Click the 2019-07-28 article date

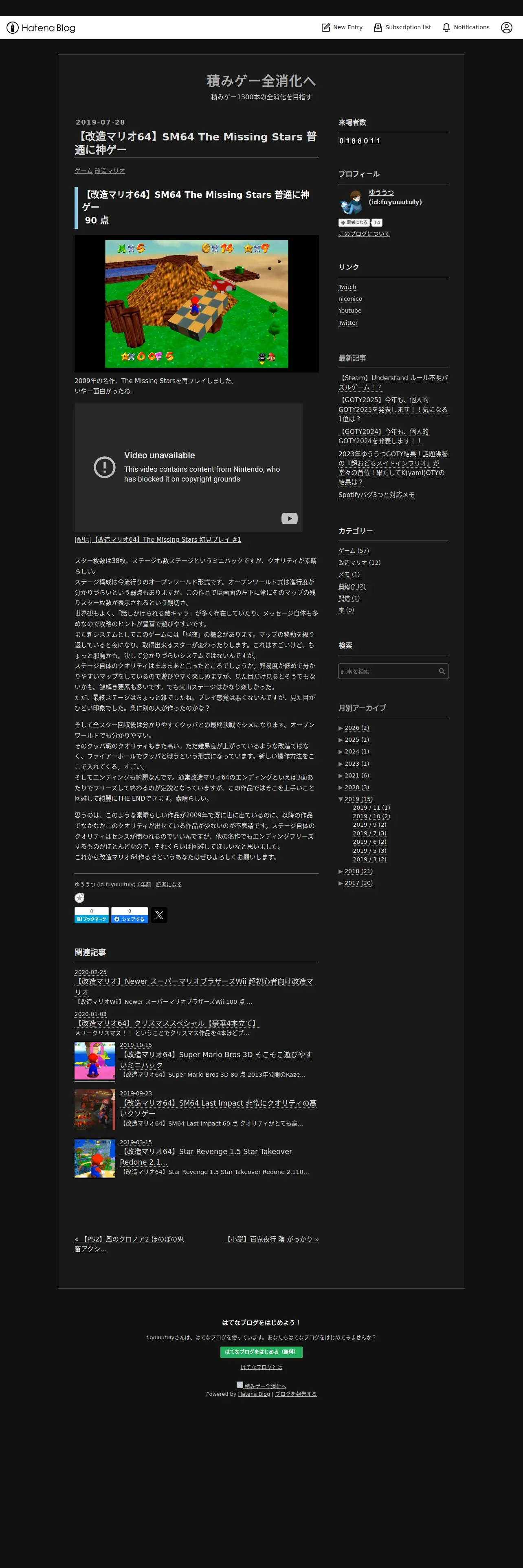(101, 123)
